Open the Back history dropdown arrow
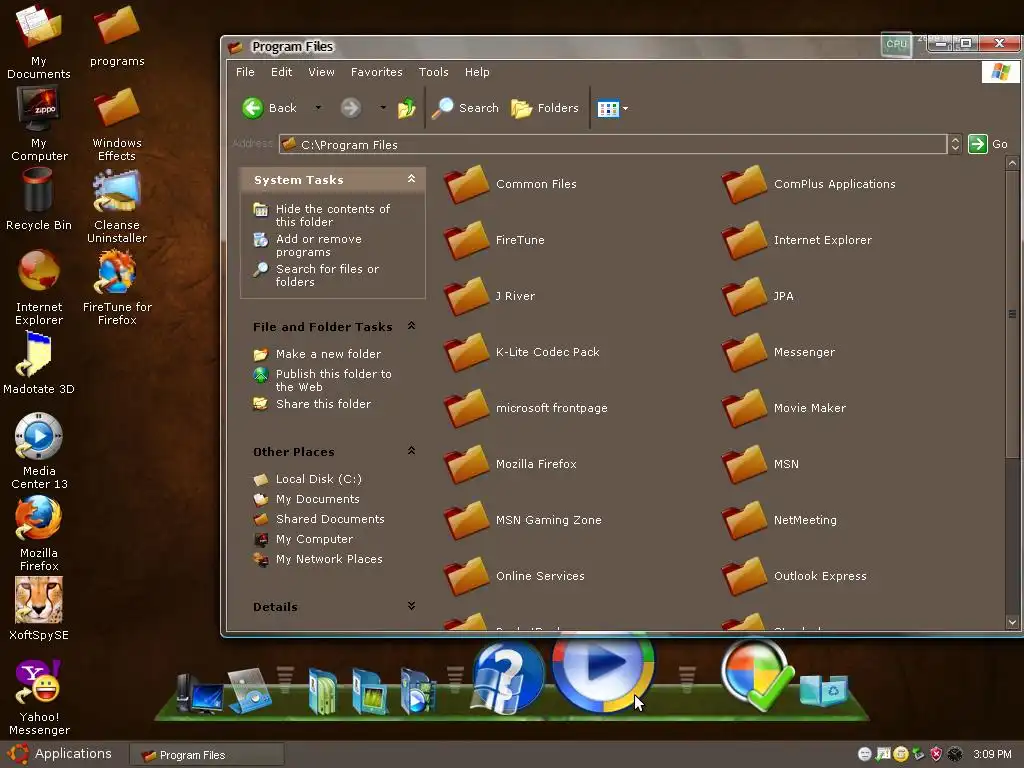 tap(318, 108)
